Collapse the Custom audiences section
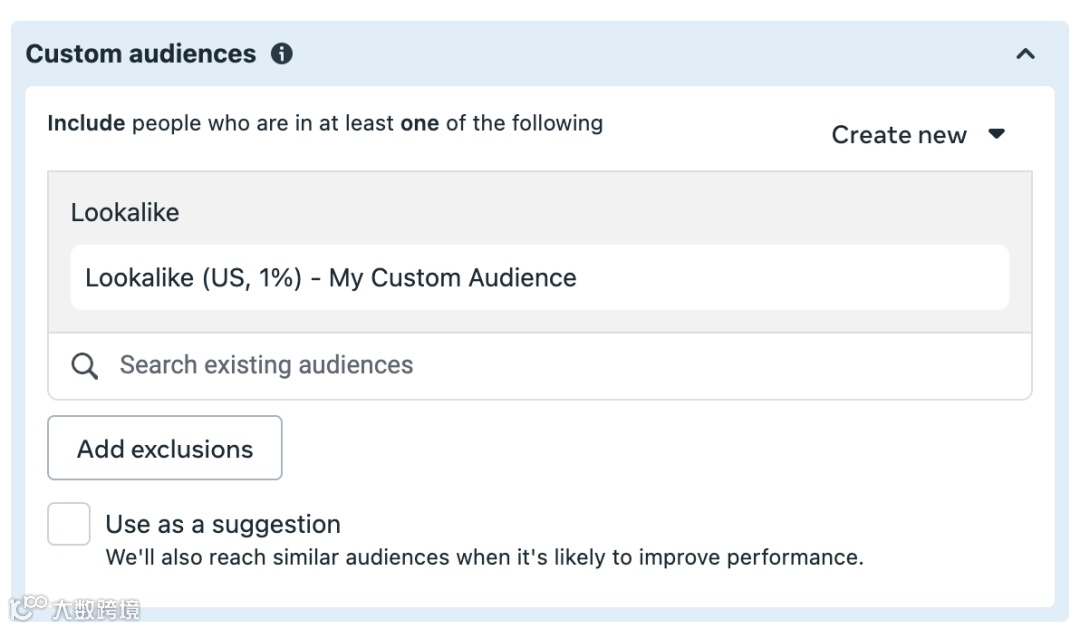Screen dimensions: 1080x629 click(x=1025, y=54)
